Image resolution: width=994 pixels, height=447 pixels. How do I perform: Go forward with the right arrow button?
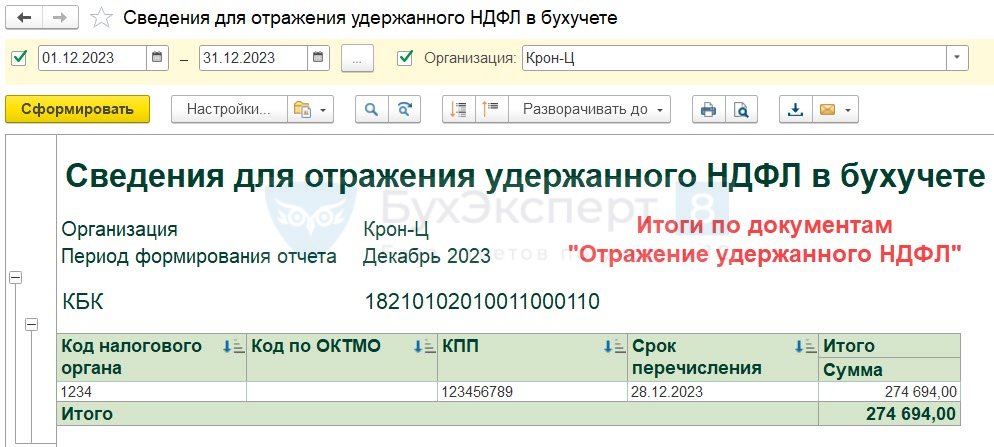60,18
